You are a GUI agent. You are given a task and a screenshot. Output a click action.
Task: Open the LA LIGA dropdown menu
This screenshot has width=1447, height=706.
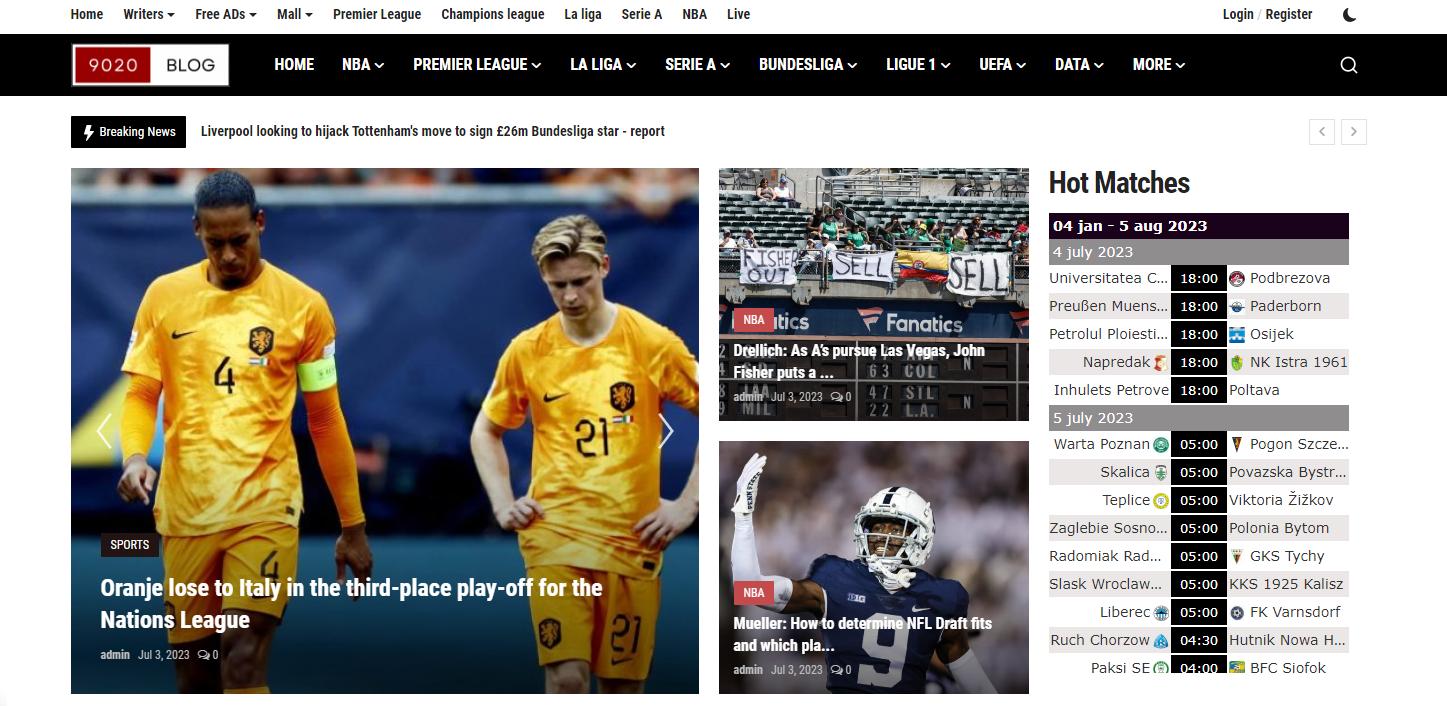coord(603,64)
